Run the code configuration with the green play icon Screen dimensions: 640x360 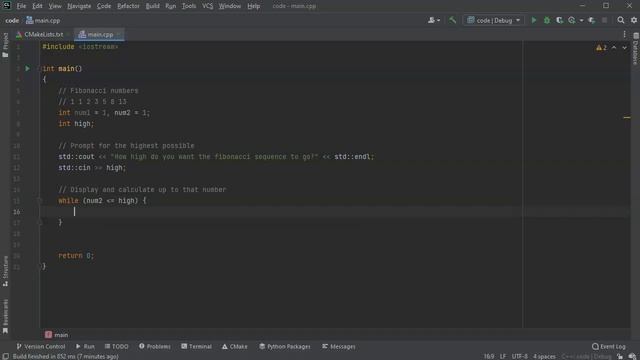(x=533, y=20)
